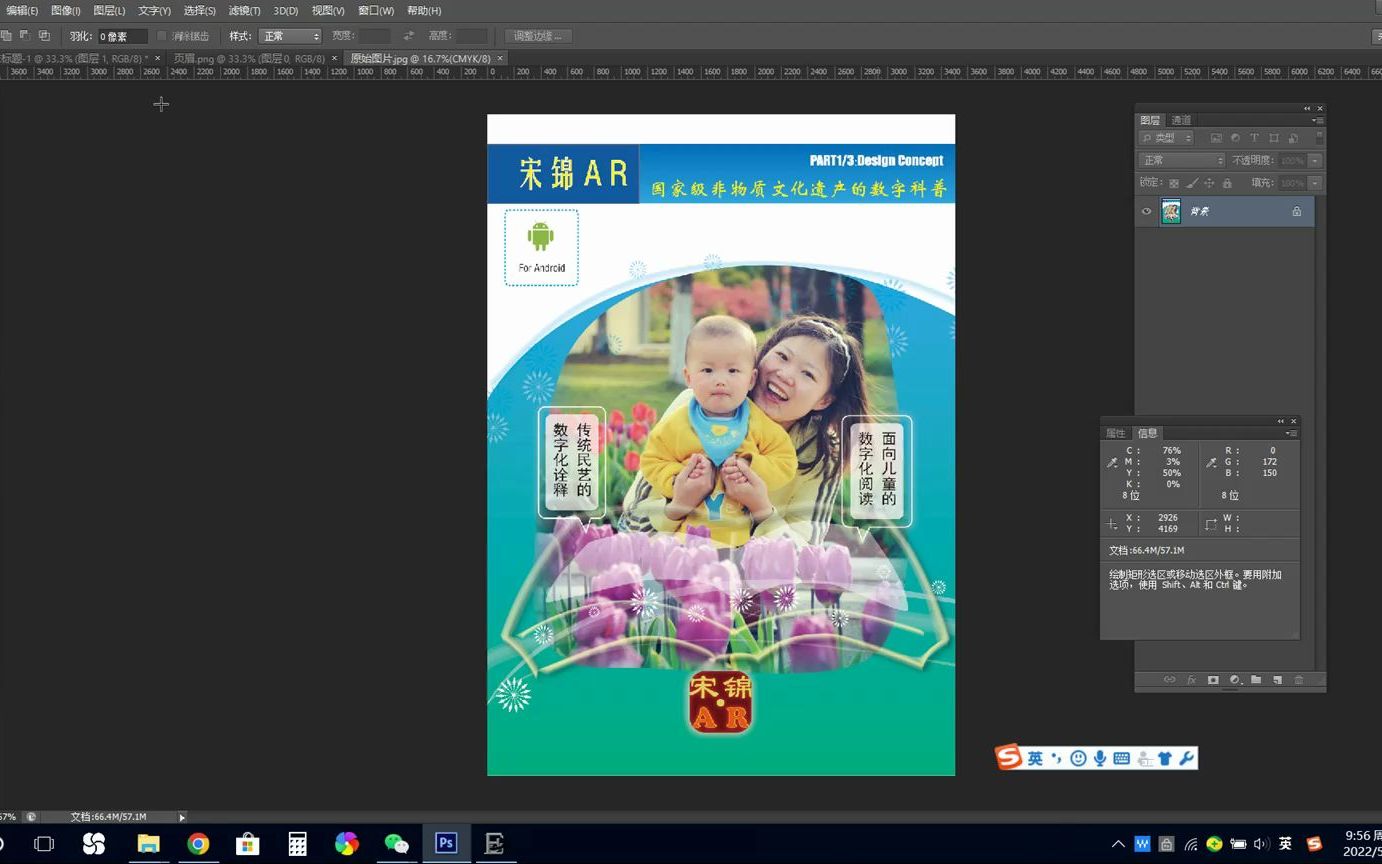Create a new group folder icon
The height and width of the screenshot is (864, 1382).
(x=1256, y=680)
